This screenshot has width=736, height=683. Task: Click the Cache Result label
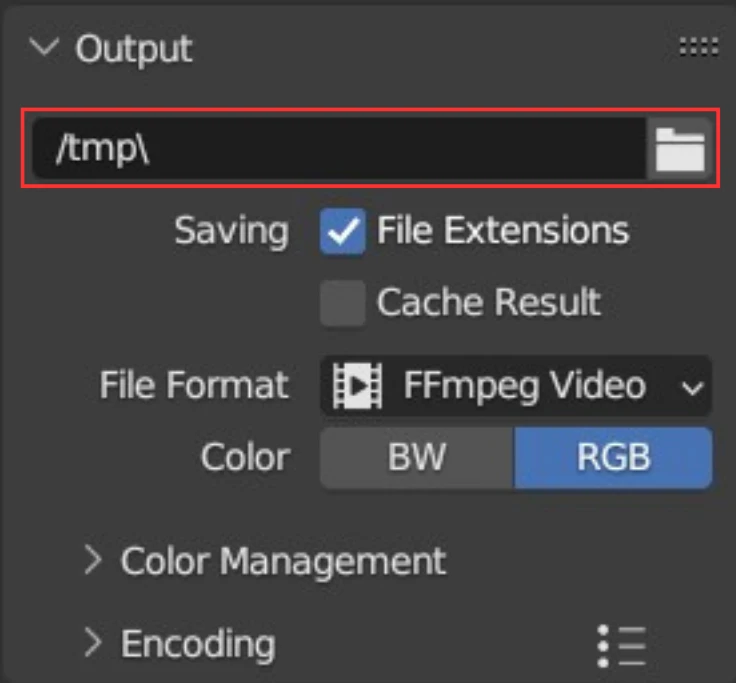click(x=489, y=301)
